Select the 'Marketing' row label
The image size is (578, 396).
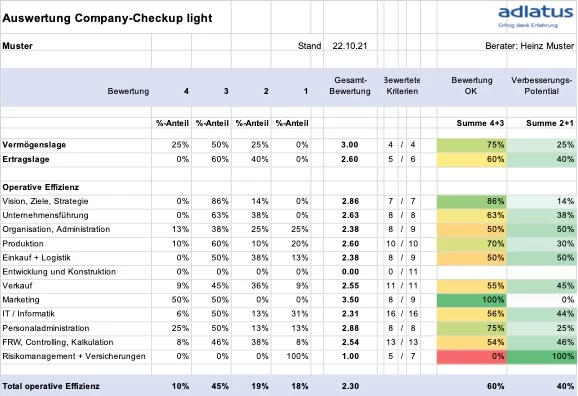click(21, 300)
